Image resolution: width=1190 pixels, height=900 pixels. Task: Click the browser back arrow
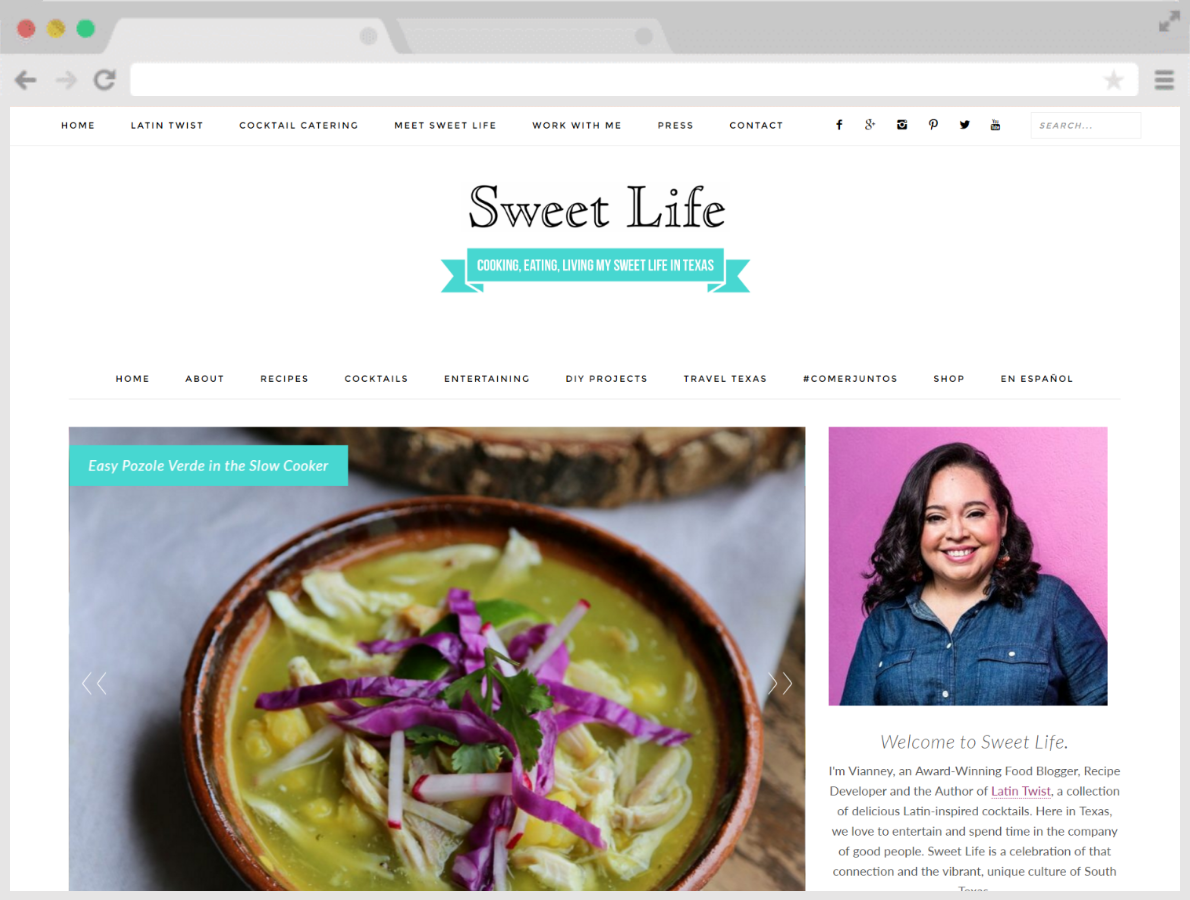tap(26, 80)
